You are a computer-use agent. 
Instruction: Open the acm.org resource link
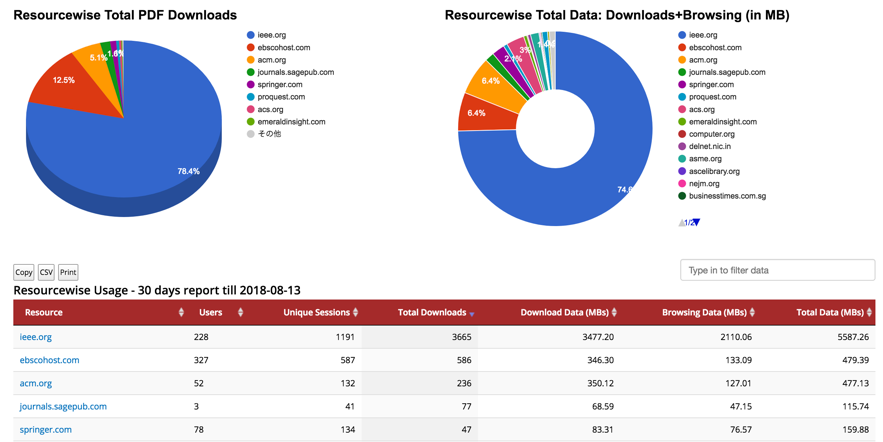pyautogui.click(x=35, y=383)
